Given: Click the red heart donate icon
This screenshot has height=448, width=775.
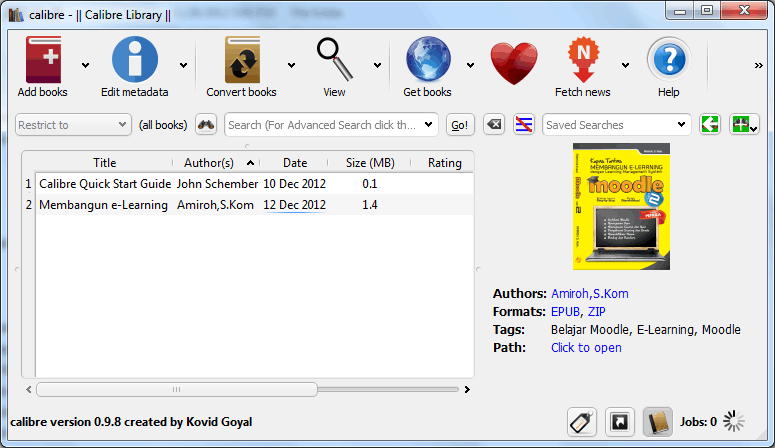Looking at the screenshot, I should 514,63.
